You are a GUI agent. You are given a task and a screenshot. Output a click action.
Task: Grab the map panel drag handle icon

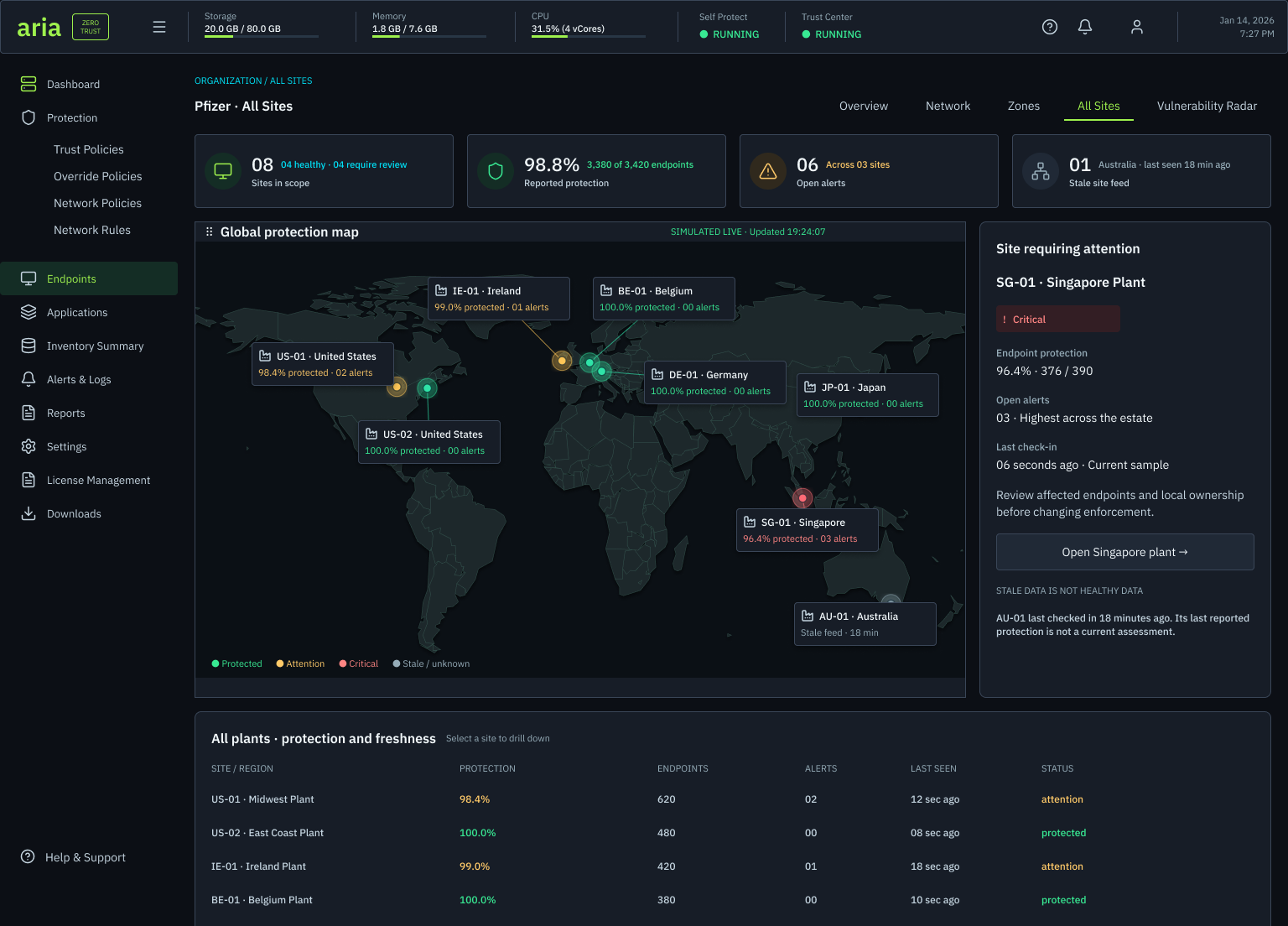point(209,231)
